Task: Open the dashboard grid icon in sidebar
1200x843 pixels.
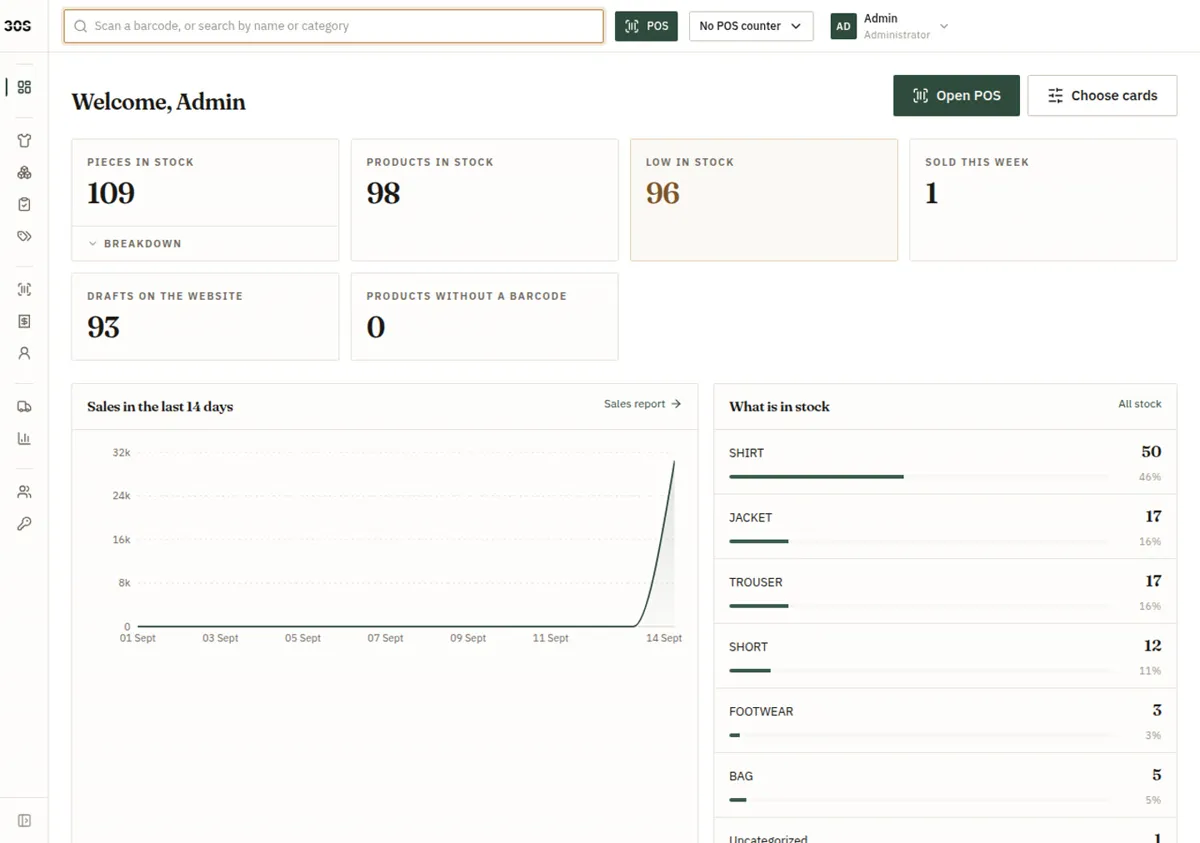Action: tap(24, 87)
